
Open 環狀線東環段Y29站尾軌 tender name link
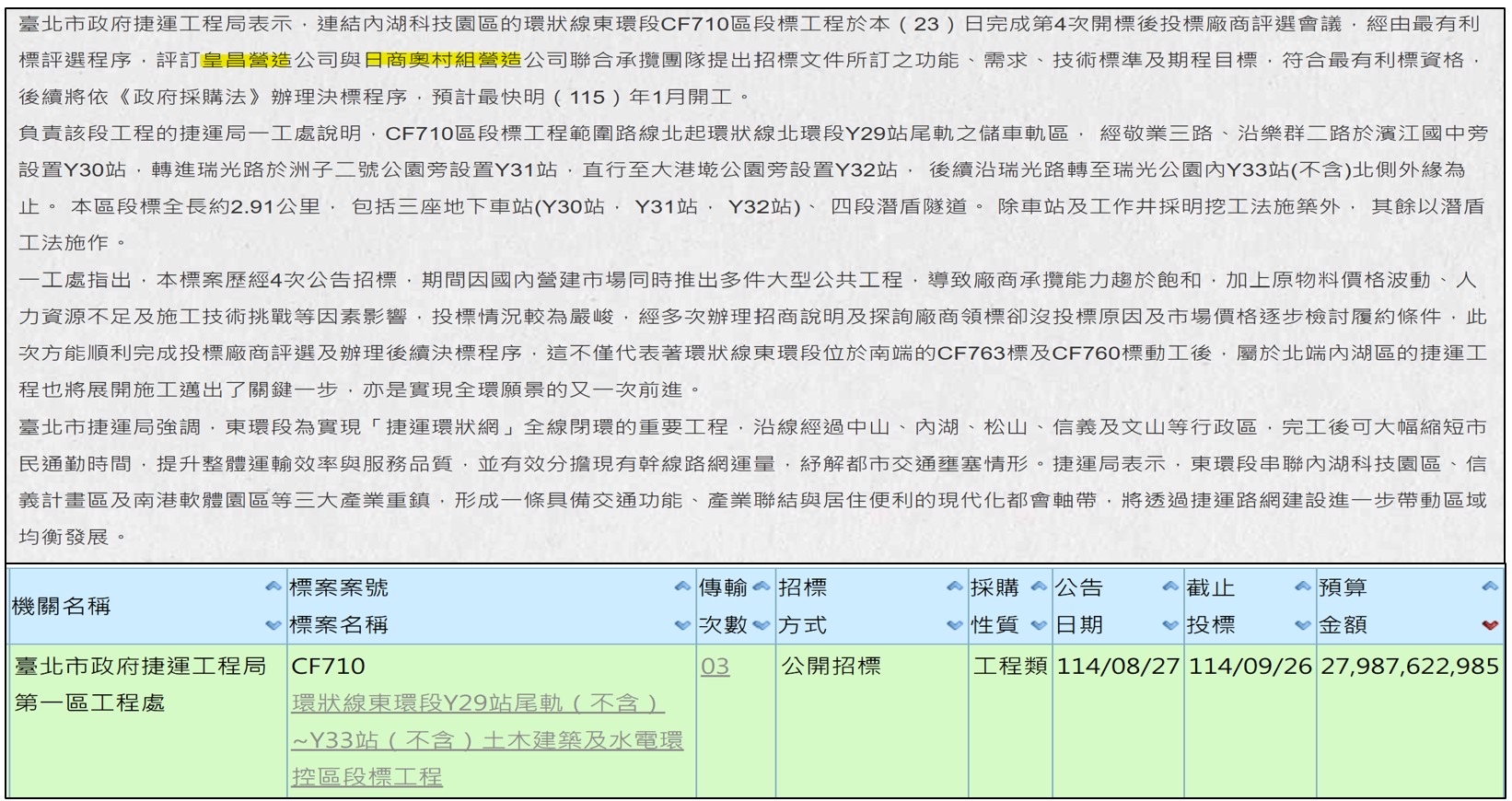click(x=477, y=703)
